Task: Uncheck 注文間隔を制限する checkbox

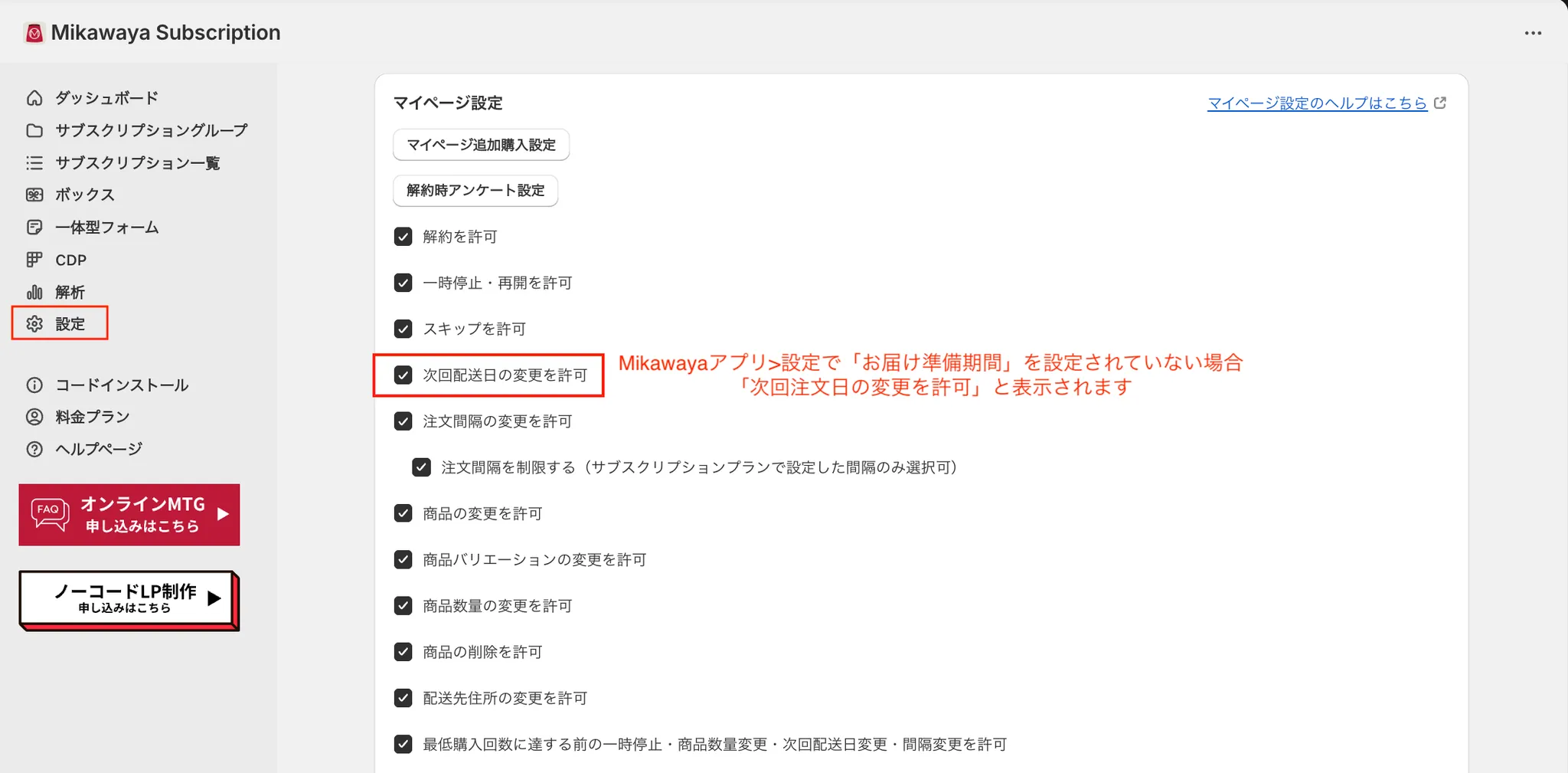Action: 422,467
